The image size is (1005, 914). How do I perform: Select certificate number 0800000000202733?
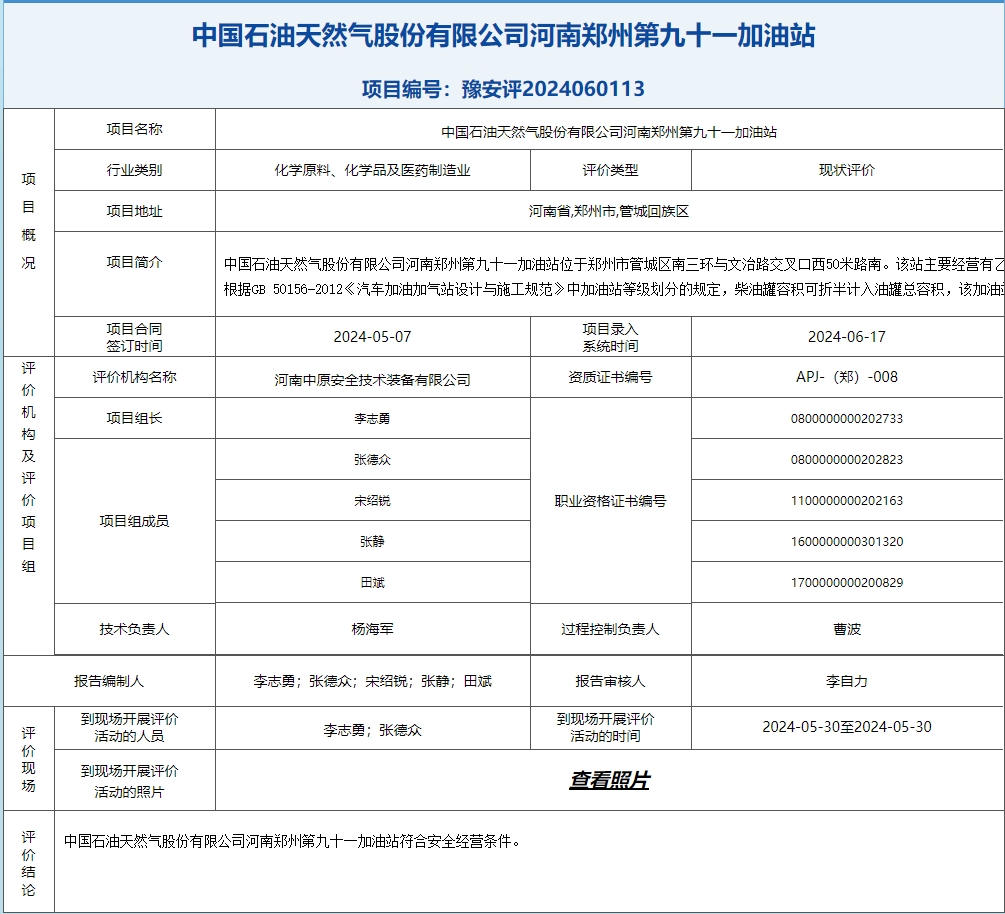tap(847, 419)
